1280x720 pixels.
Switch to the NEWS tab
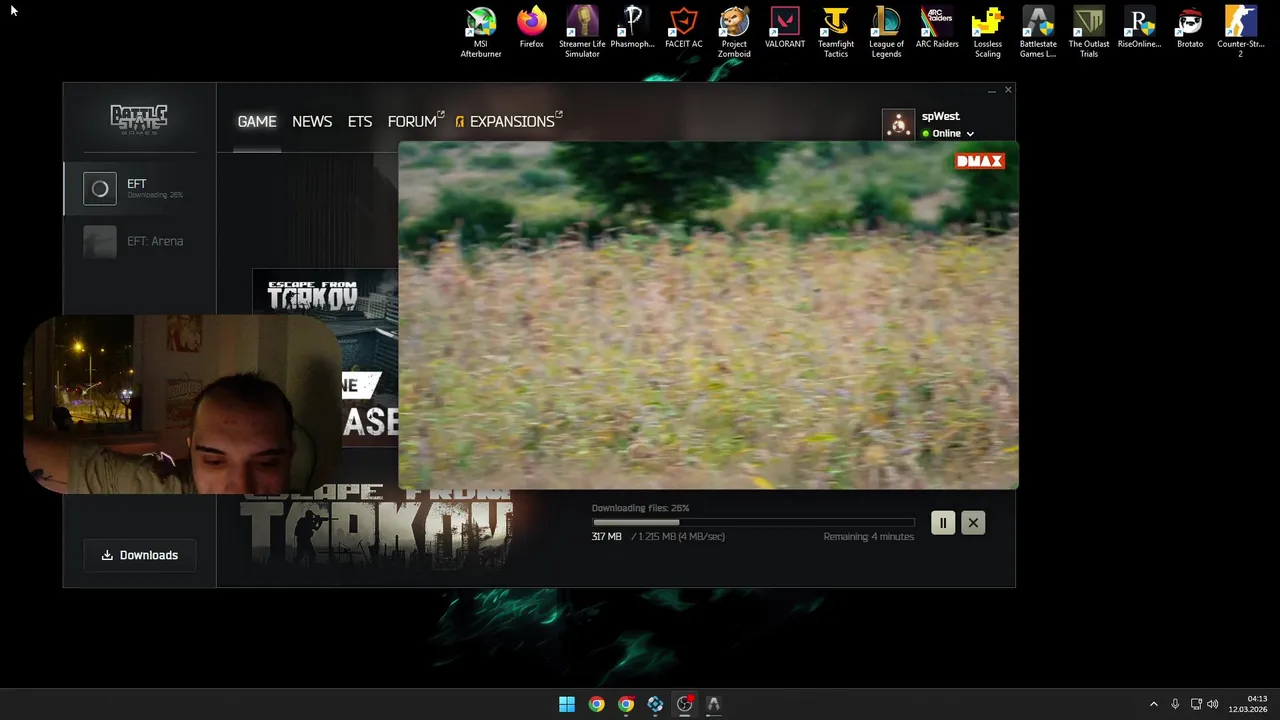coord(312,121)
